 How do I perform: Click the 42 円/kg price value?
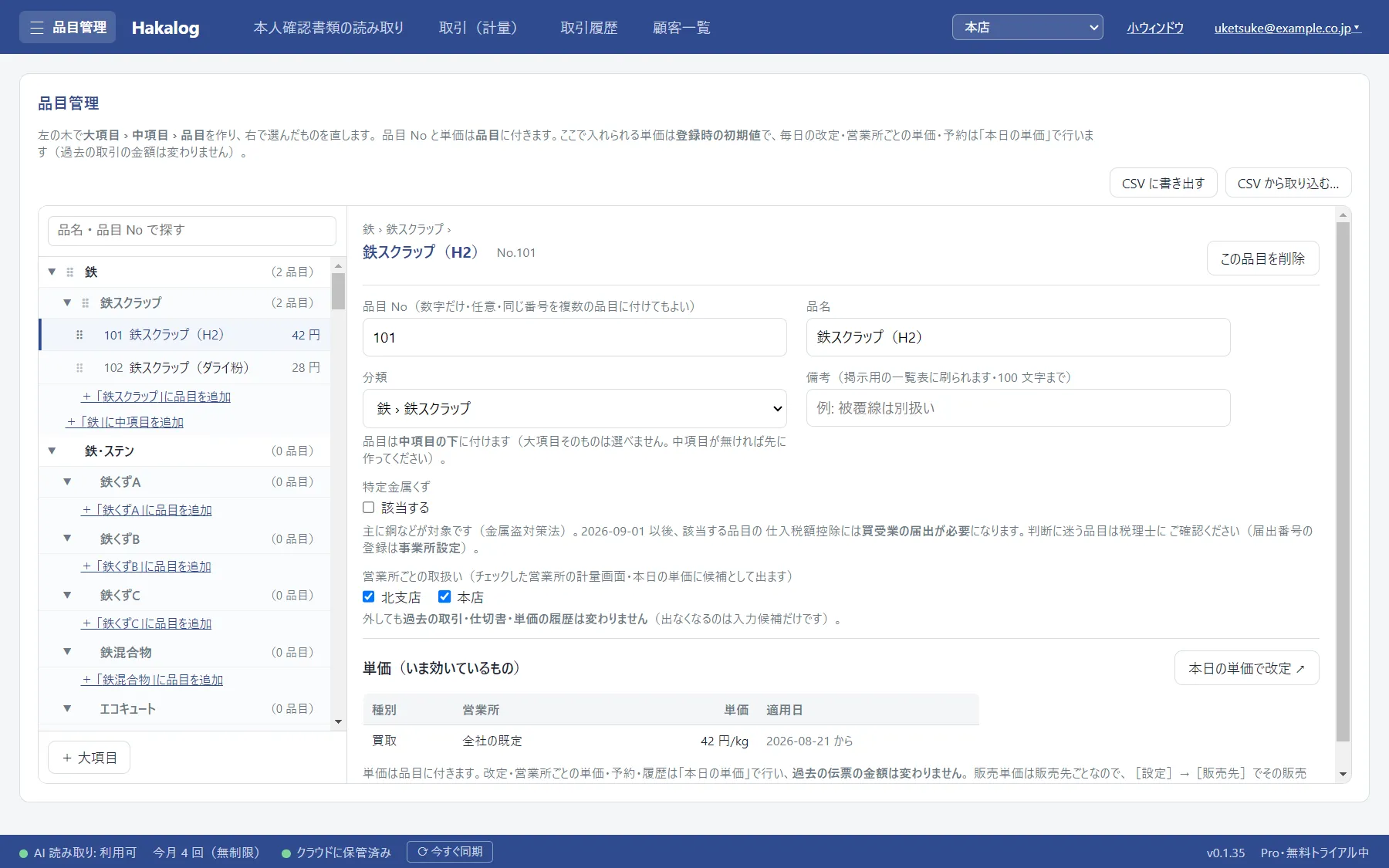click(x=725, y=741)
